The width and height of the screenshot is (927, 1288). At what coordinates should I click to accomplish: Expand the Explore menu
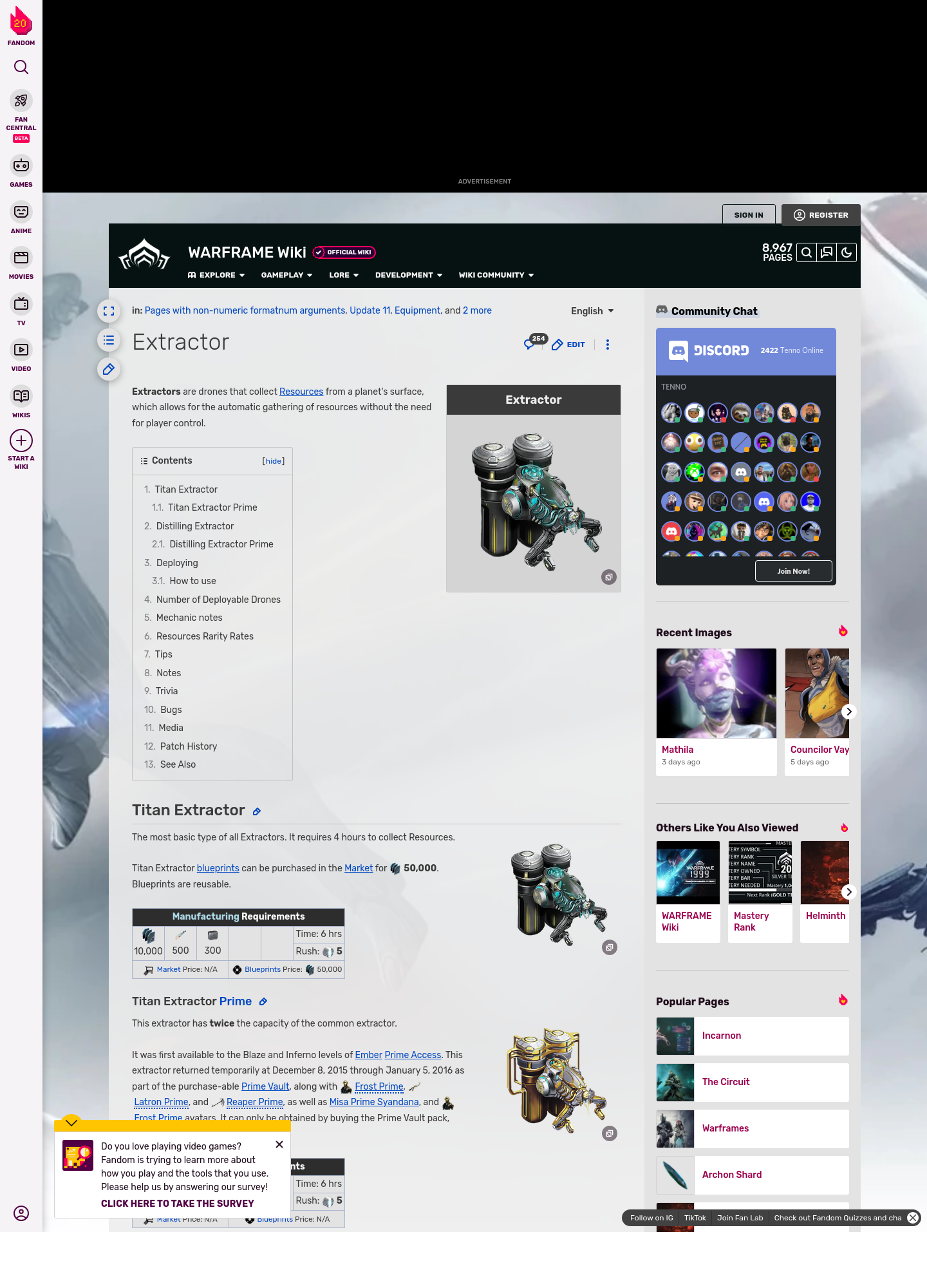click(216, 275)
